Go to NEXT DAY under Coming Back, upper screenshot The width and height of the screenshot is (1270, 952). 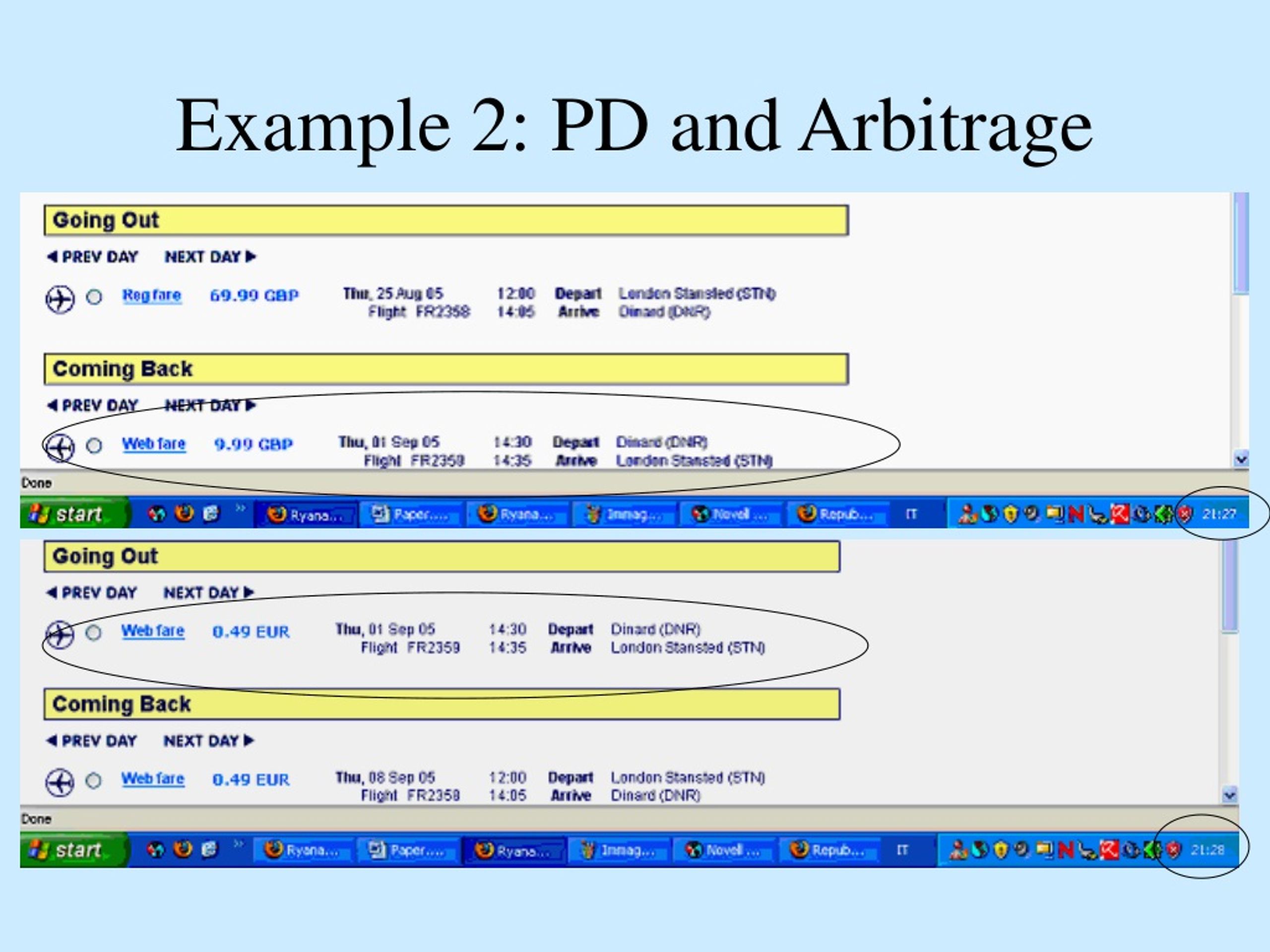click(210, 406)
